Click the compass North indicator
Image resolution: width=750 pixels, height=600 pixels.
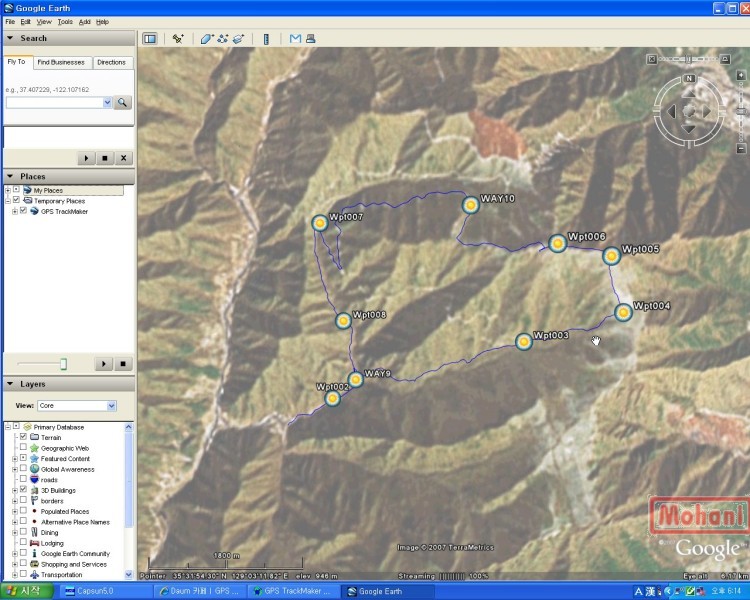(689, 78)
